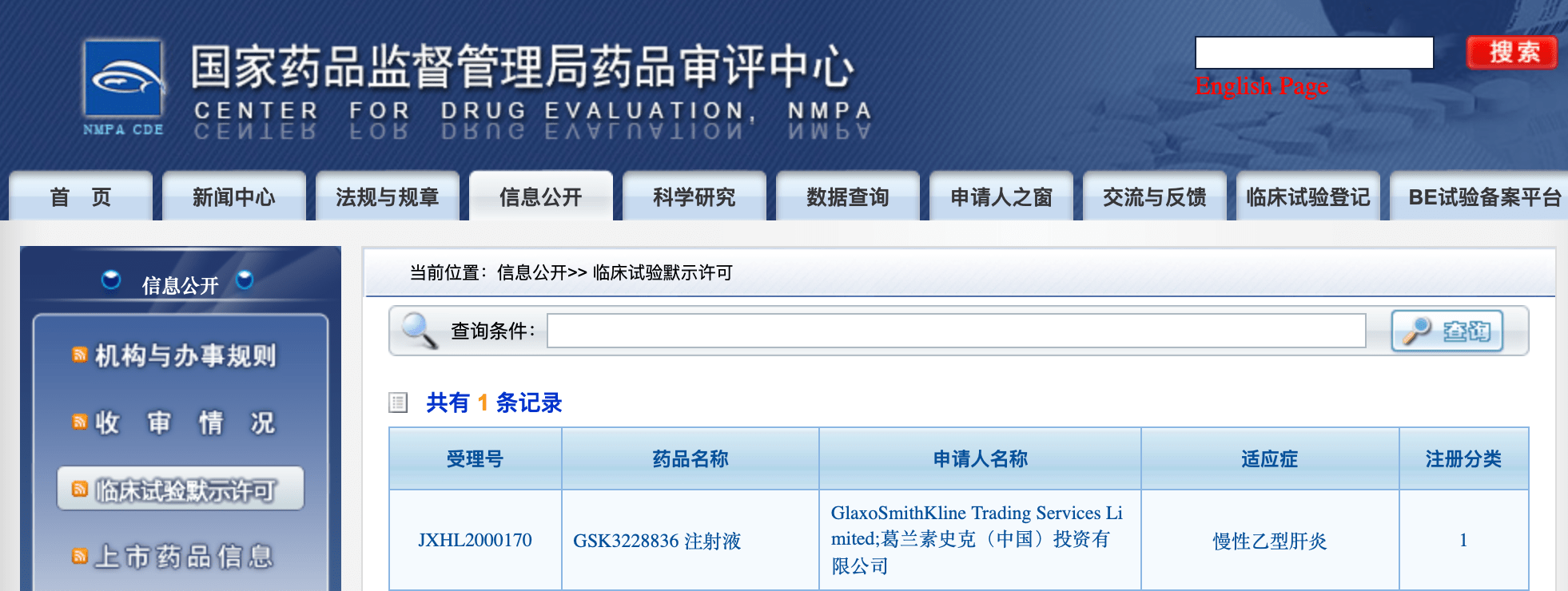Click the 慢性乙型肝炎 indication cell

click(x=1270, y=540)
